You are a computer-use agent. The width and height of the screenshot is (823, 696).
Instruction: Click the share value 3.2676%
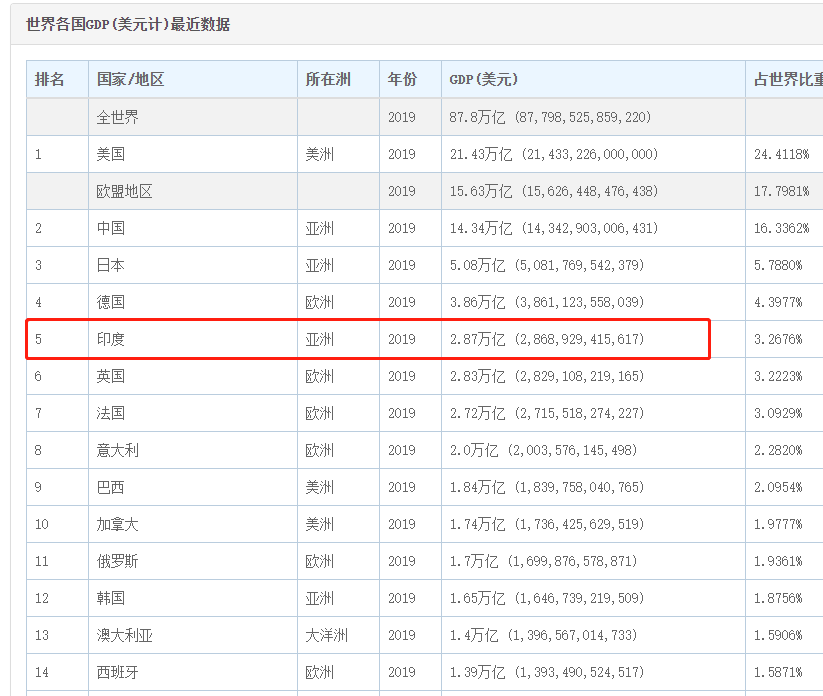click(778, 339)
